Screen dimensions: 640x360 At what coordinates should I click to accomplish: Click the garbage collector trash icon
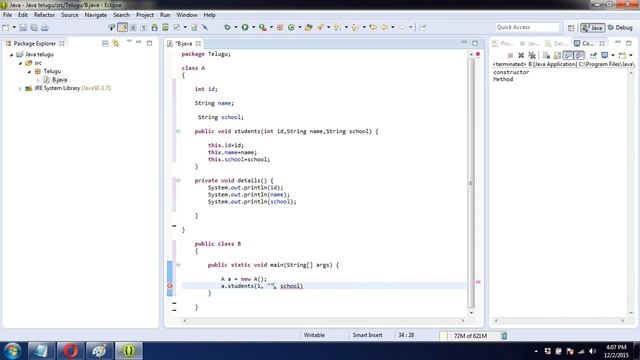coord(504,336)
